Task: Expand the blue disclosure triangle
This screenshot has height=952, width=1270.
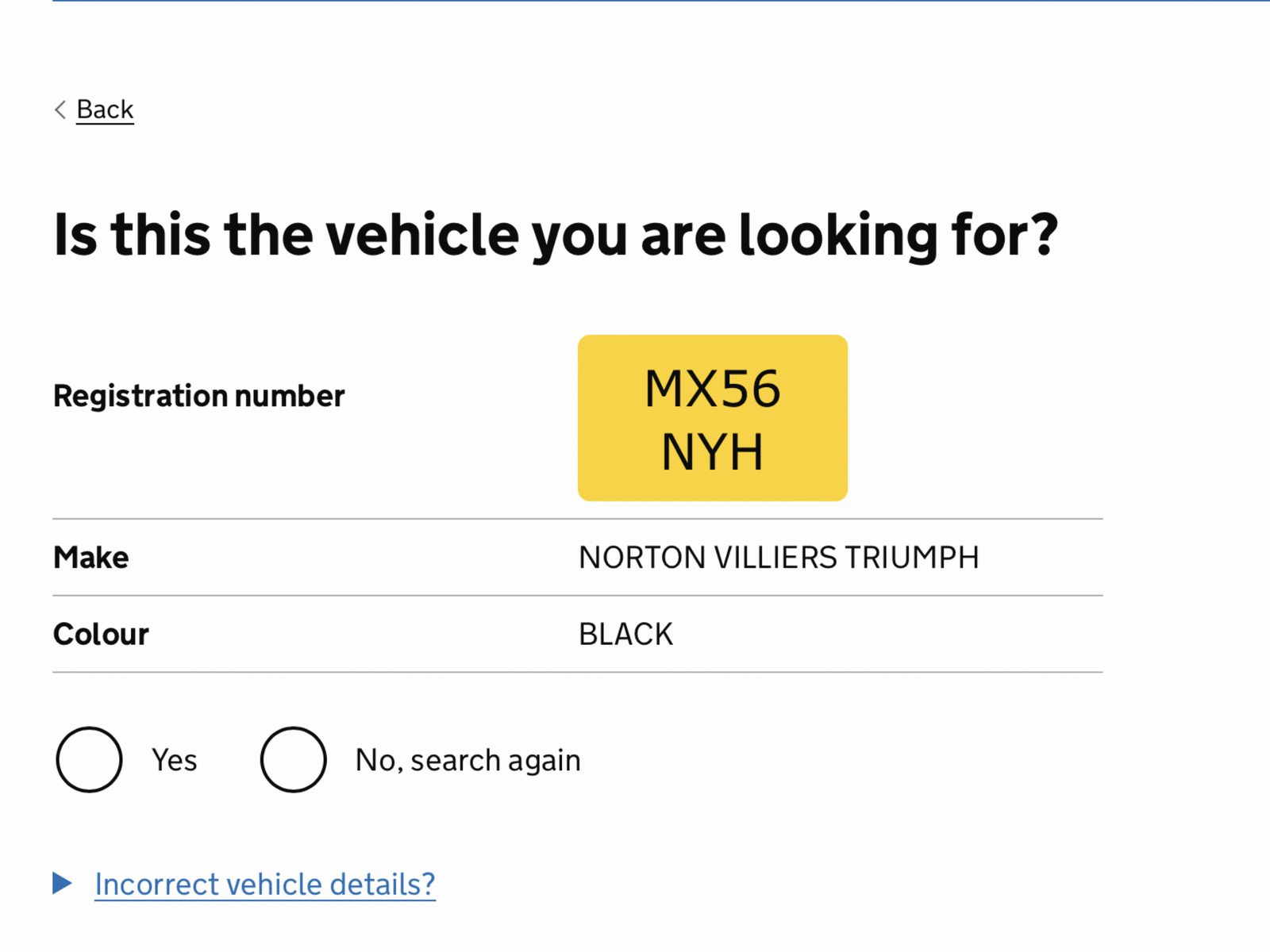Action: pyautogui.click(x=62, y=883)
